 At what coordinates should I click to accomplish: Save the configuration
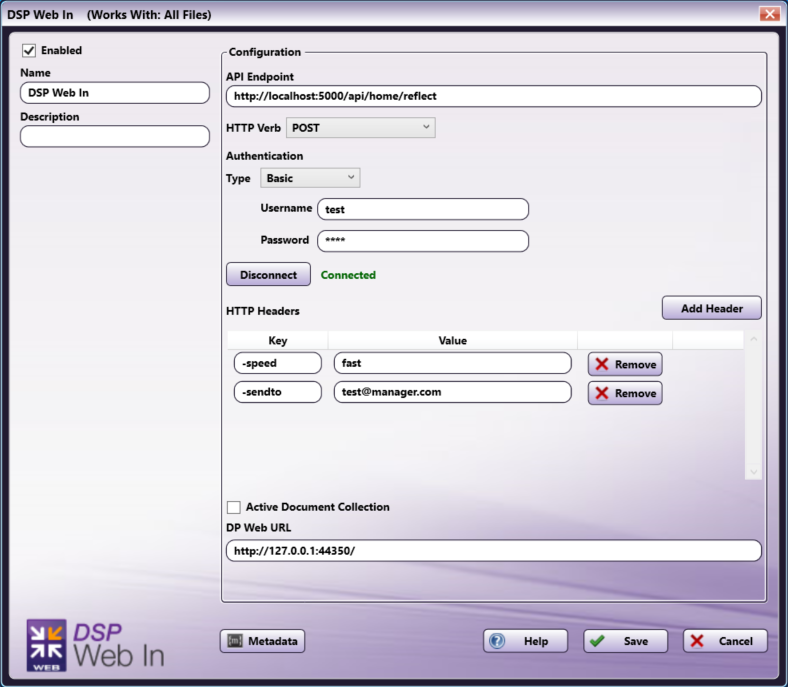[x=625, y=641]
